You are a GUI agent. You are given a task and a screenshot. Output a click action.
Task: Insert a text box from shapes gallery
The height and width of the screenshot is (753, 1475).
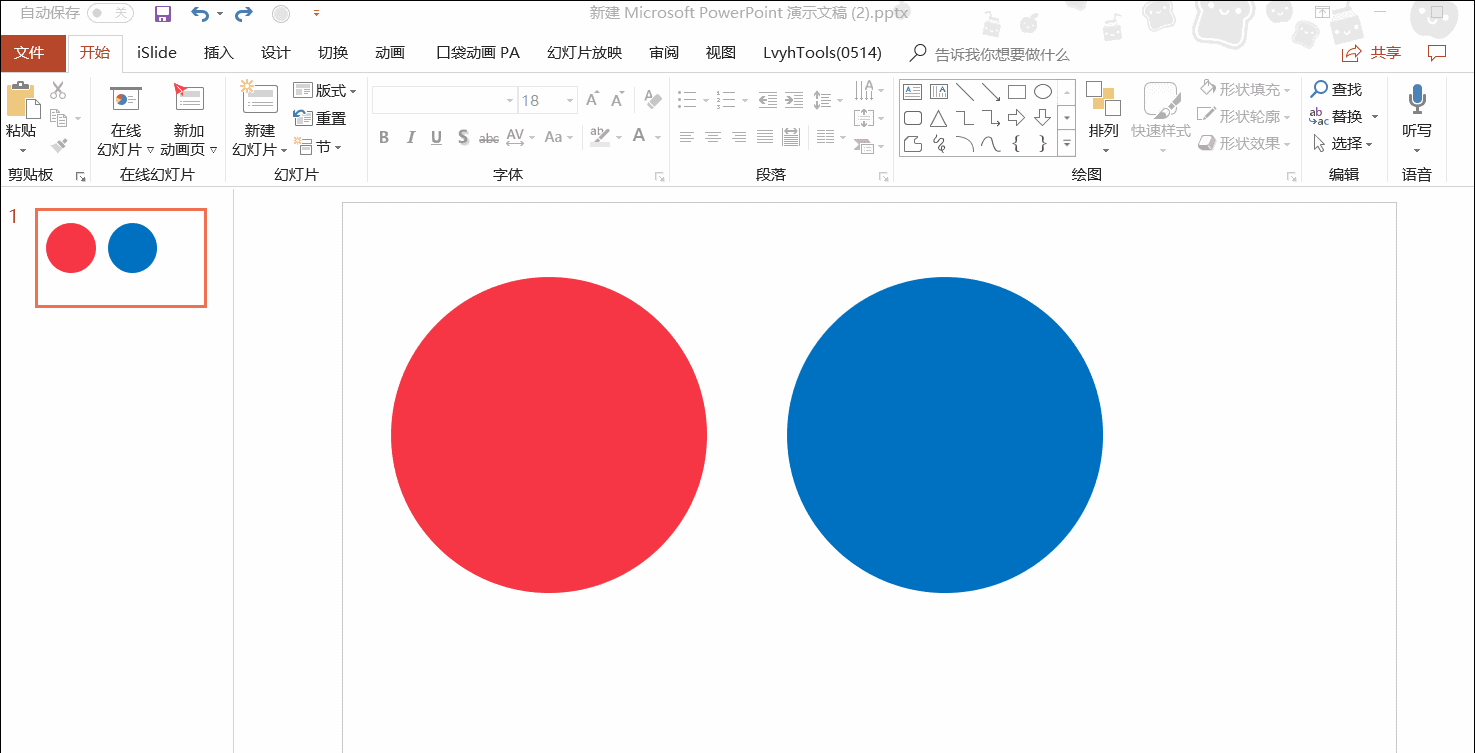912,92
